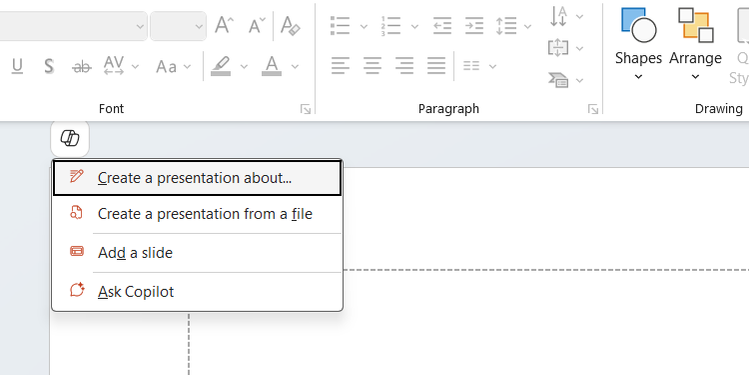Choose 'Create a presentation about...' menu entry
749x375 pixels.
[x=197, y=178]
